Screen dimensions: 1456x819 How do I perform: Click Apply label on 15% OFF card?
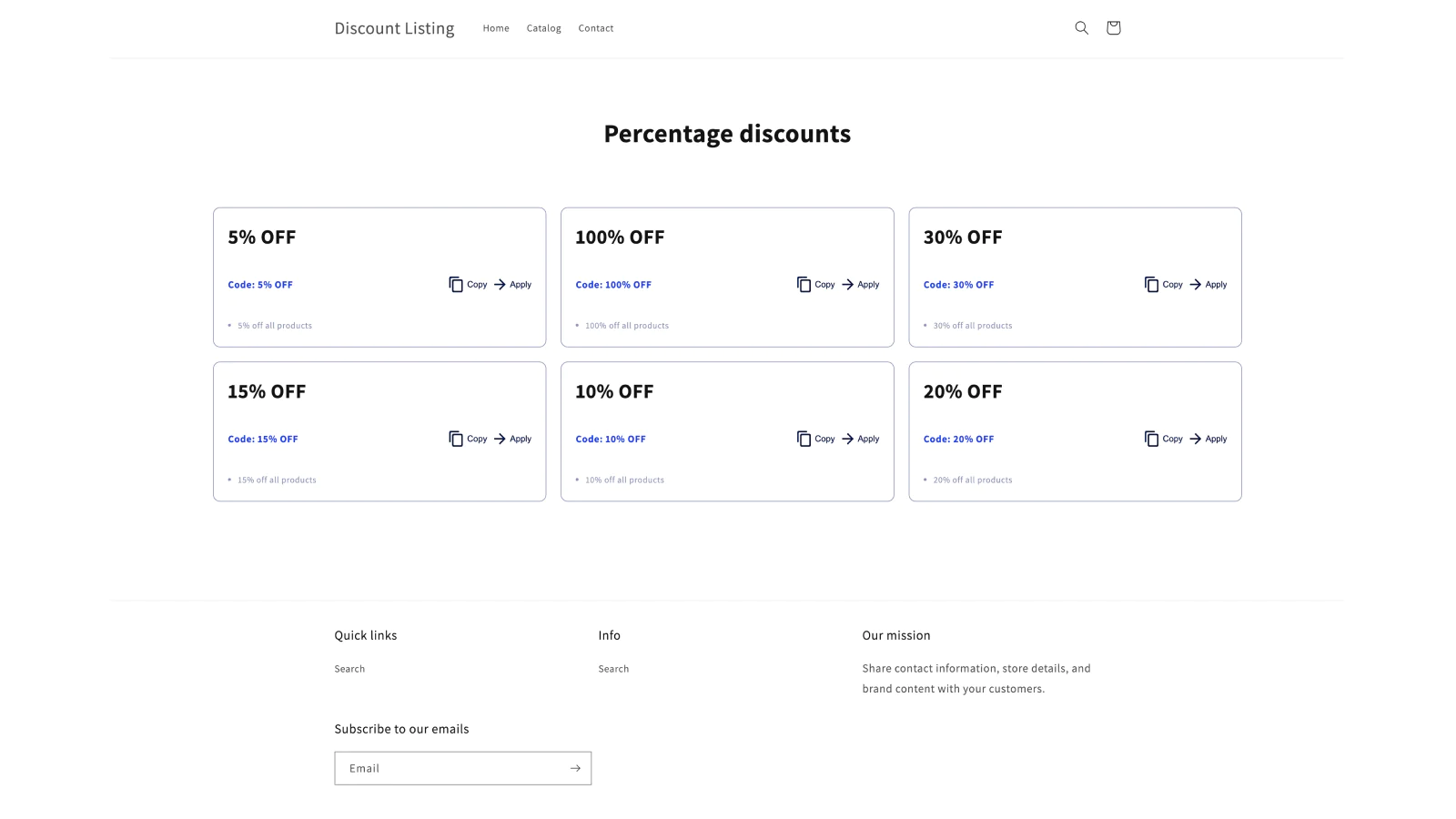521,439
